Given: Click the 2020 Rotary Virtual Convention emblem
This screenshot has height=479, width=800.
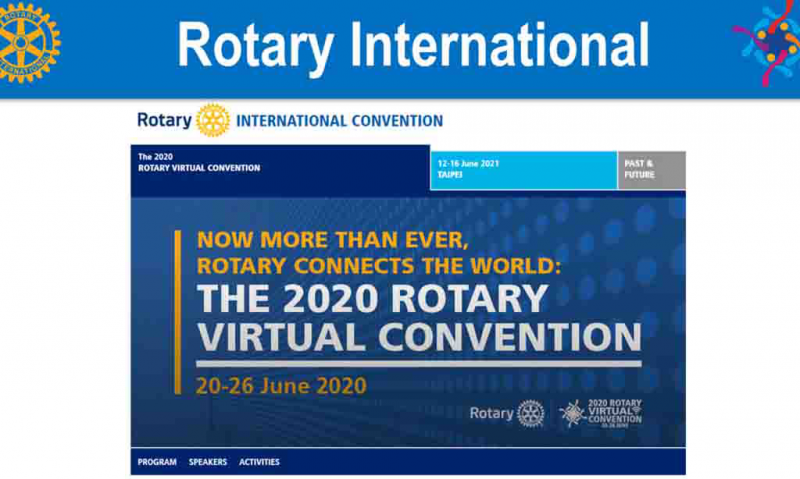Looking at the screenshot, I should [601, 414].
